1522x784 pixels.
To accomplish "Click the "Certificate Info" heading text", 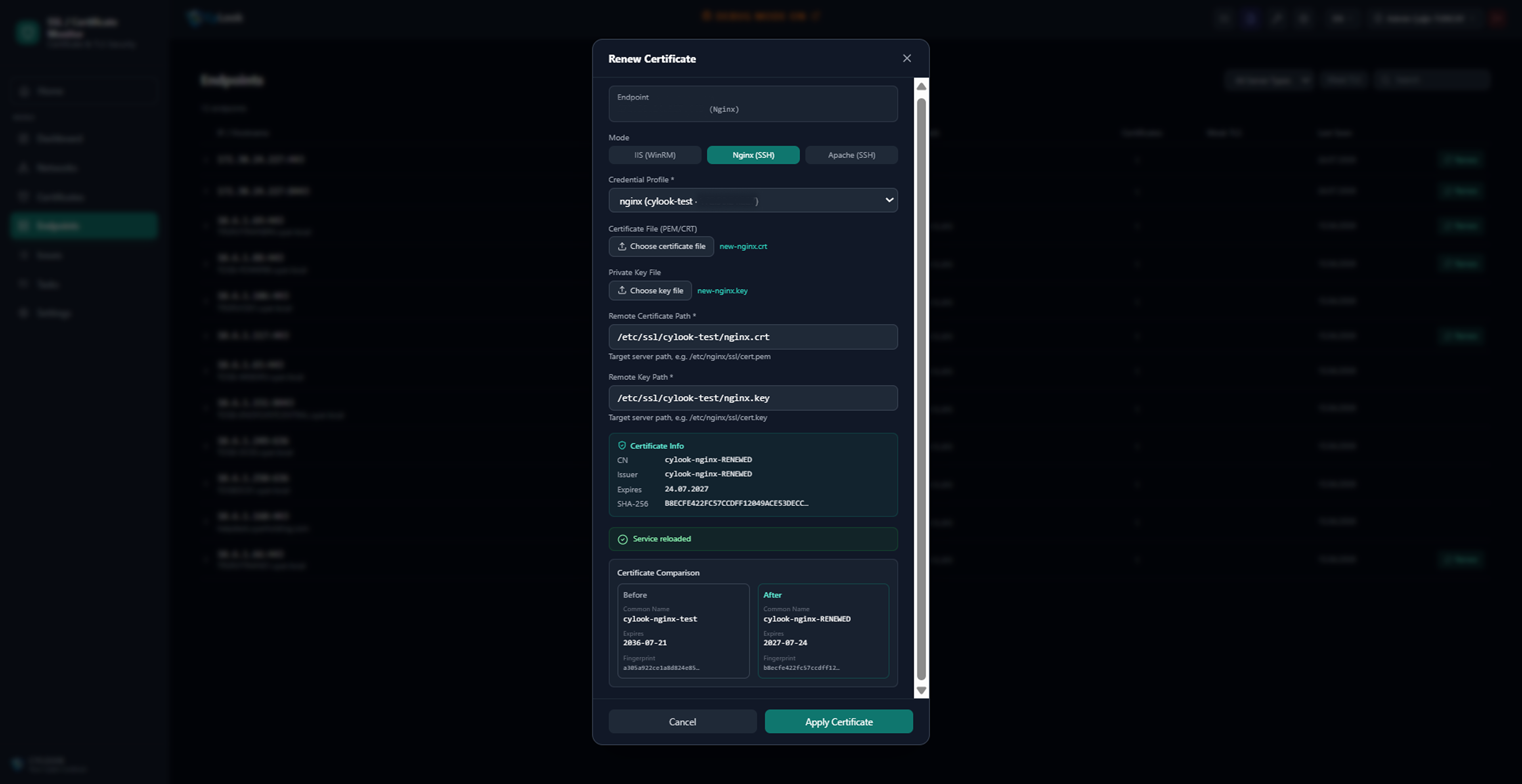I will (x=657, y=446).
